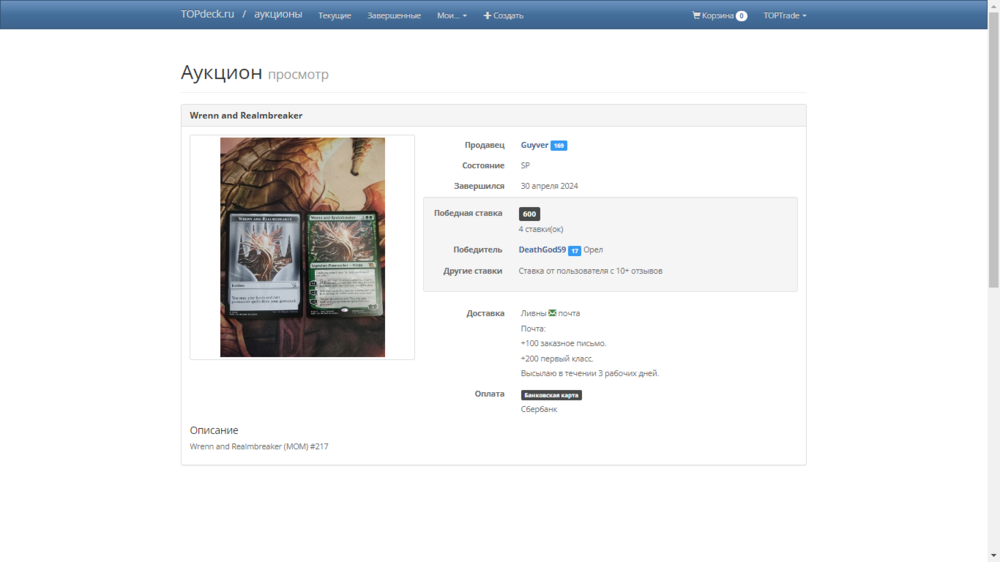This screenshot has width=1000, height=562.
Task: Navigate to аукционы section link
Action: 278,14
